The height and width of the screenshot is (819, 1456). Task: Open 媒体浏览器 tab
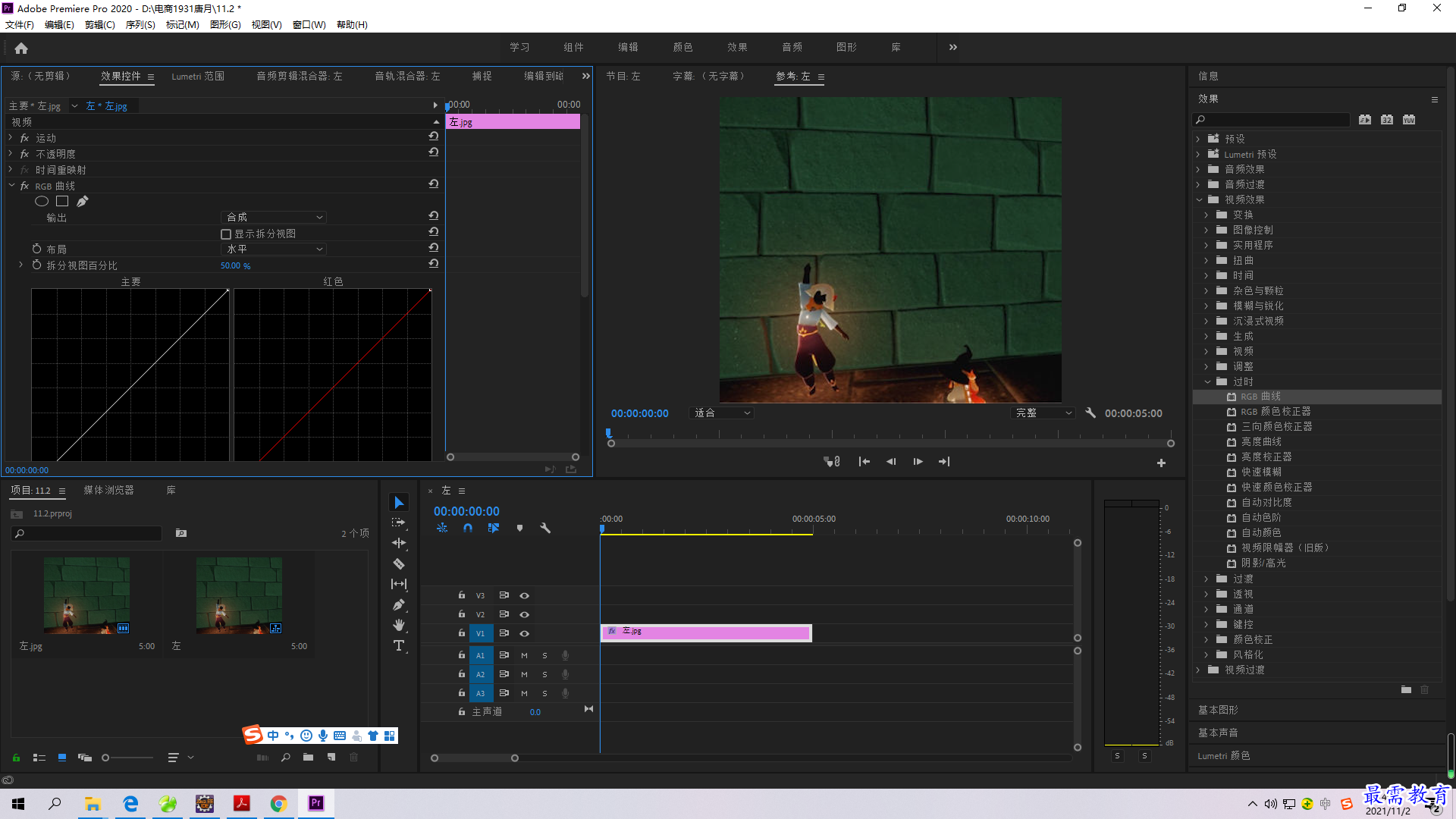108,490
